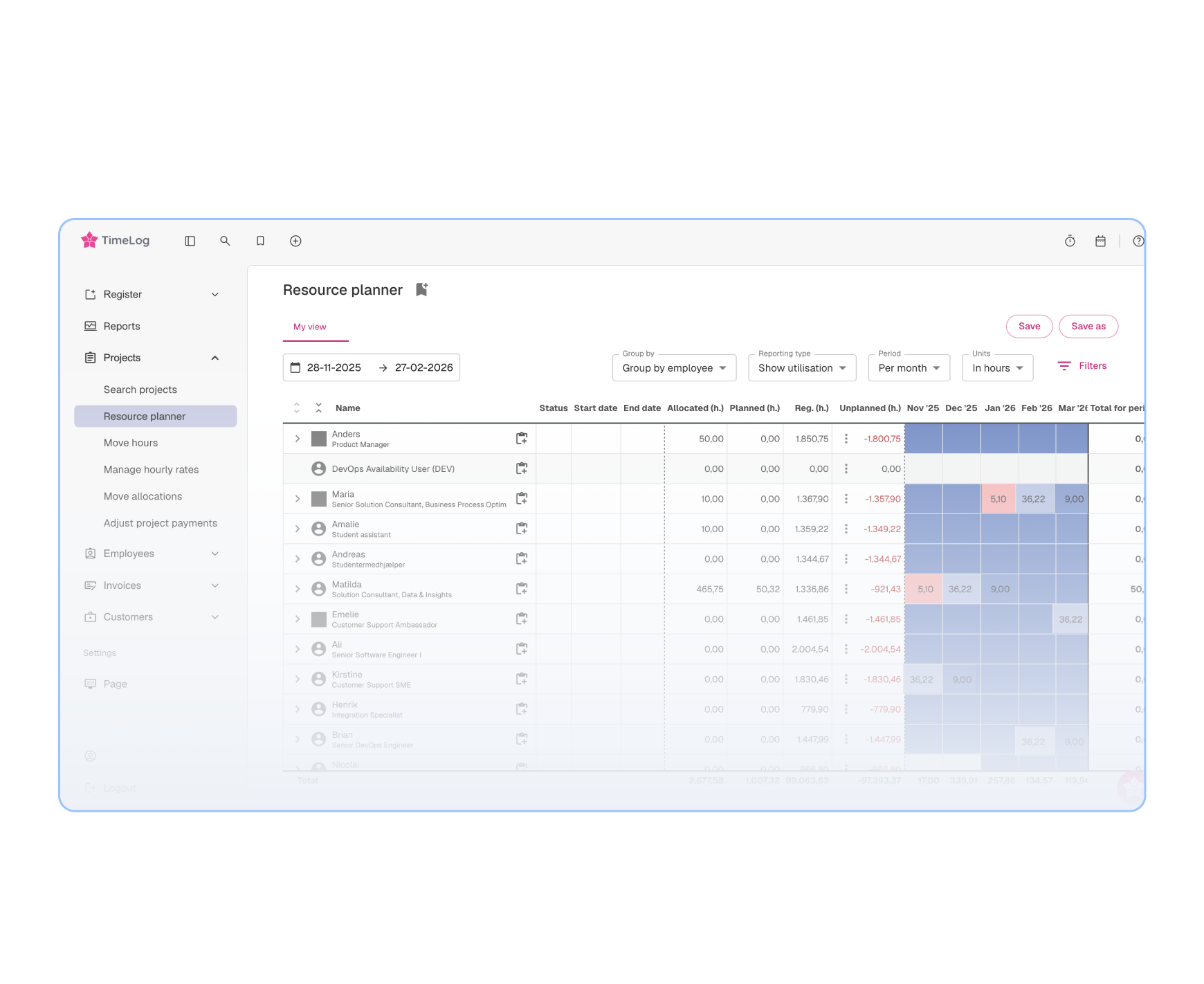Open the allocation clipboard icon on Anders's row
The height and width of the screenshot is (984, 1204).
click(522, 438)
